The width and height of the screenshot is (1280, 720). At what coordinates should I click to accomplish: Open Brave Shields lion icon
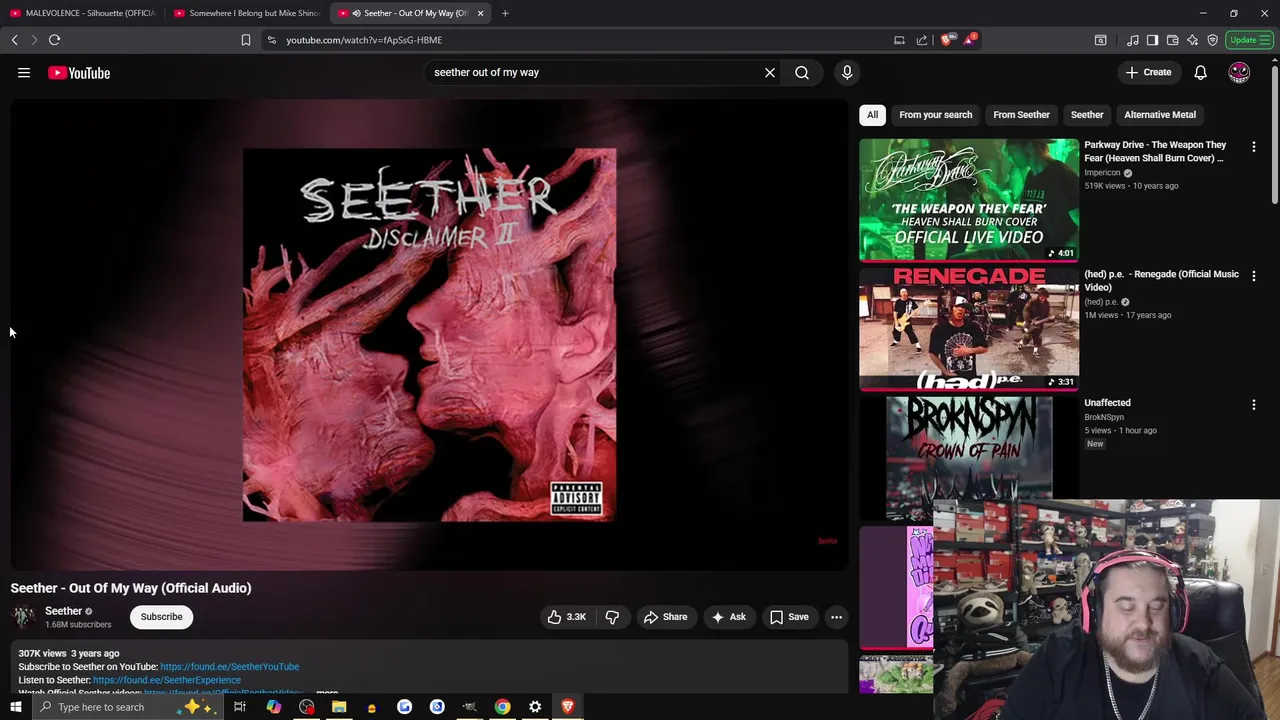point(947,40)
